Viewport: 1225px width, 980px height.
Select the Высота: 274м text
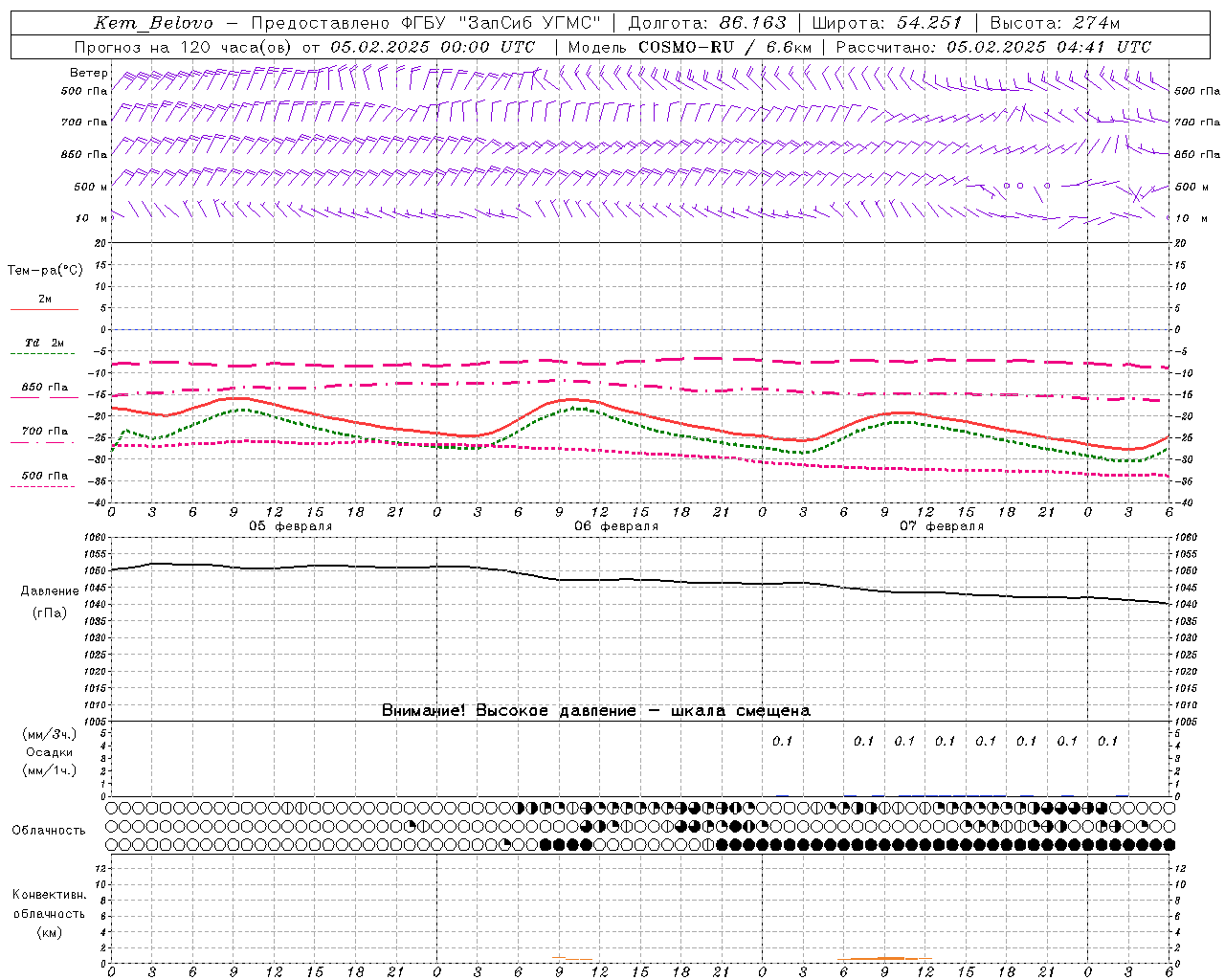1056,23
